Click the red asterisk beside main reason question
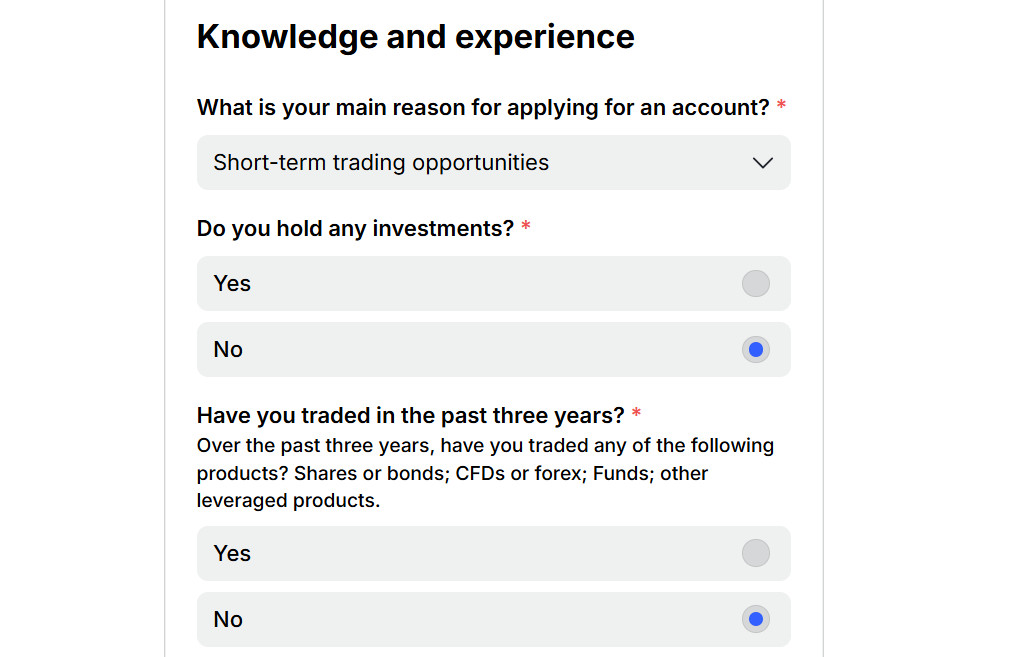 coord(781,106)
